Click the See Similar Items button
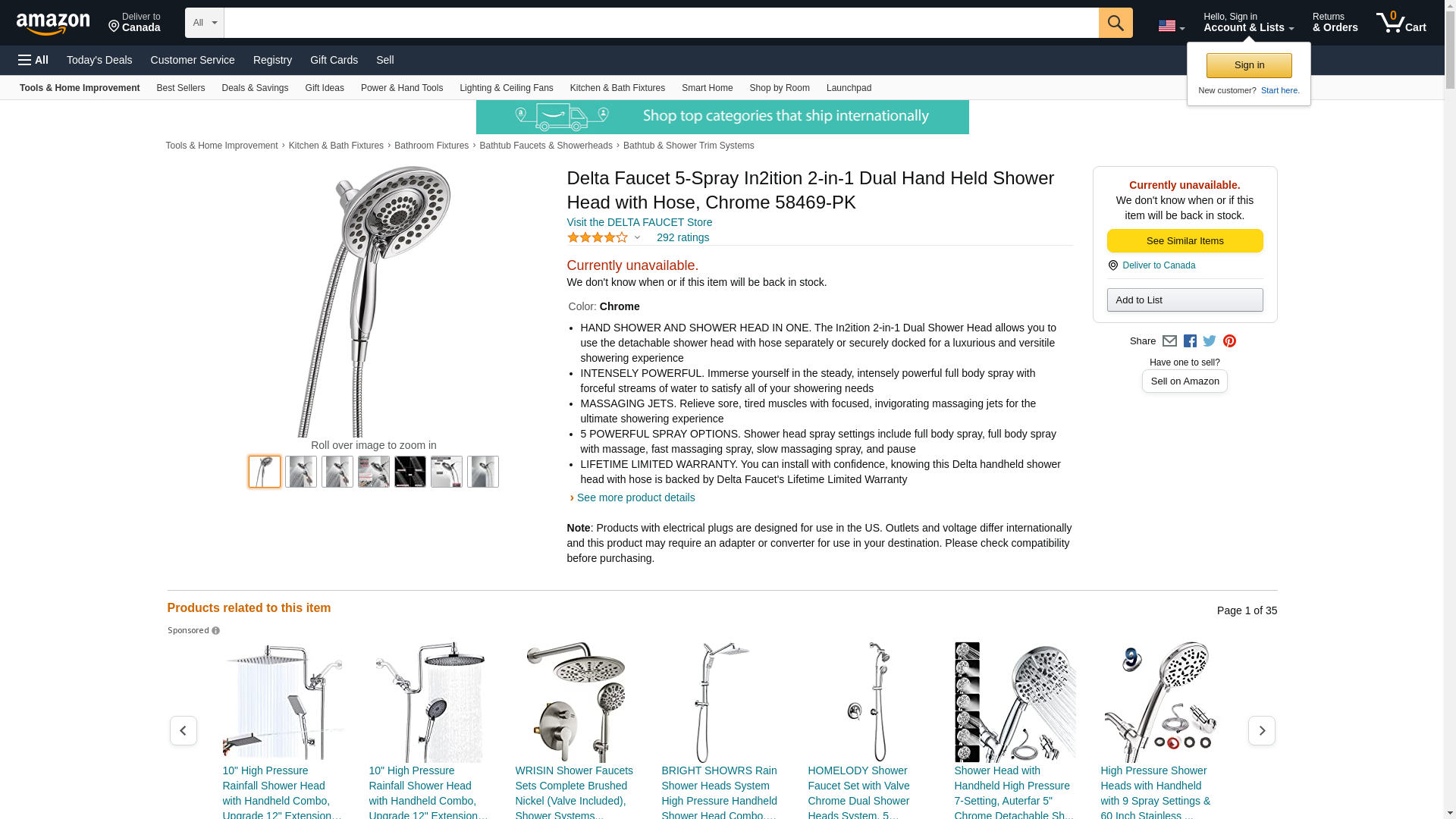Screen dimensions: 1456x819 pyautogui.click(x=1185, y=241)
